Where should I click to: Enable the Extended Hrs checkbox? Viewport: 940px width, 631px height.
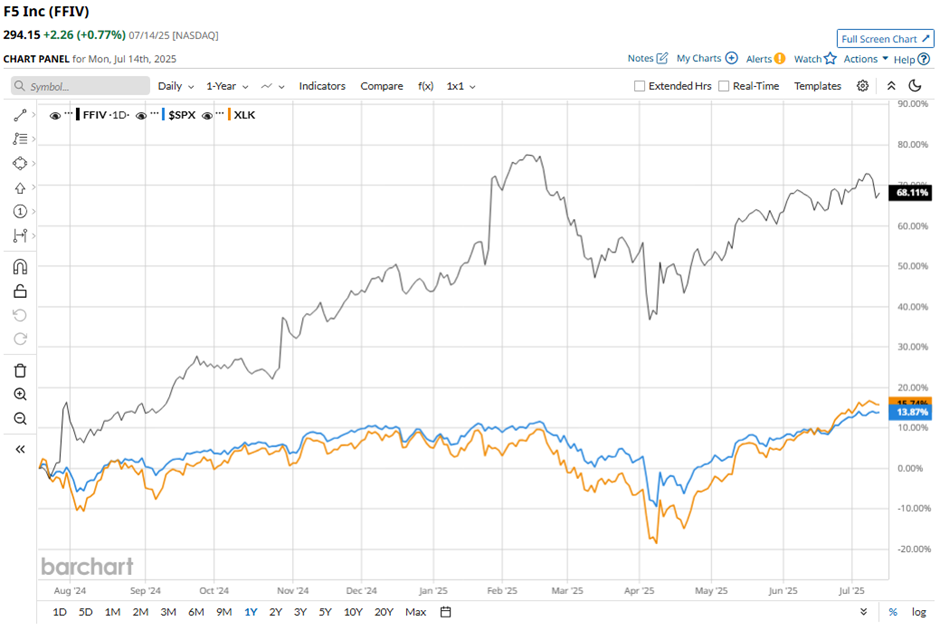[640, 86]
